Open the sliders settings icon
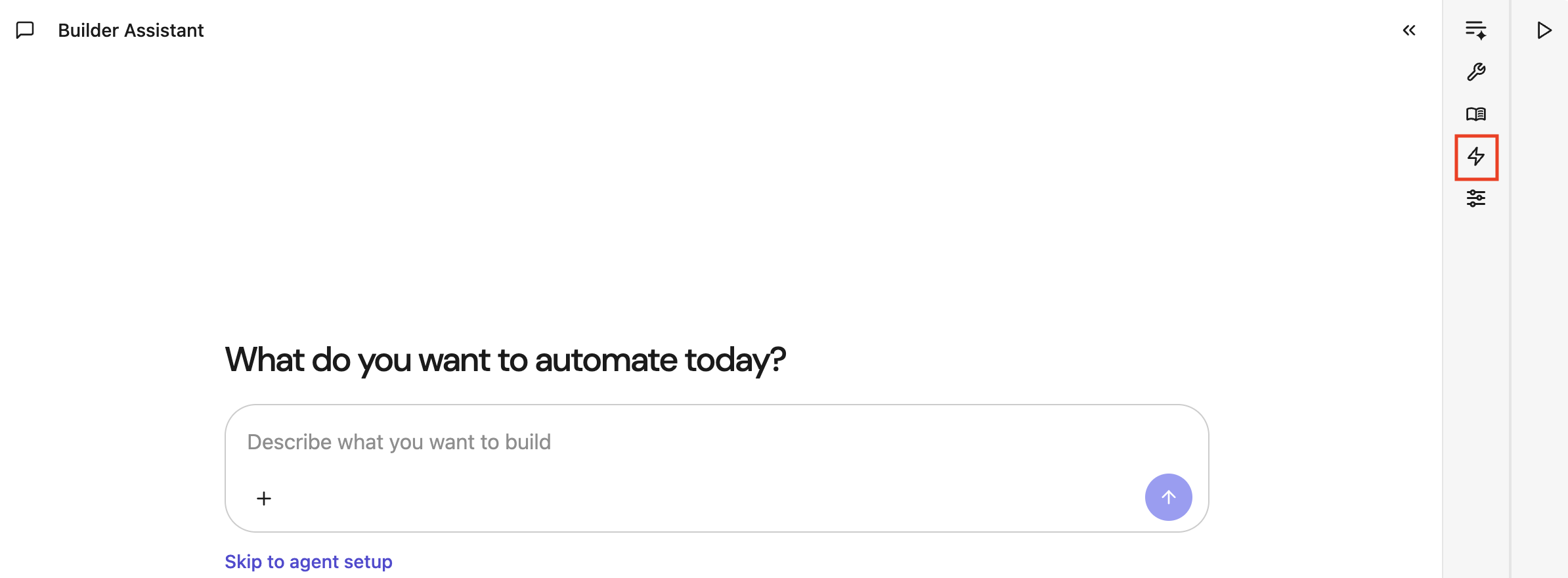1568x578 pixels. [x=1476, y=198]
